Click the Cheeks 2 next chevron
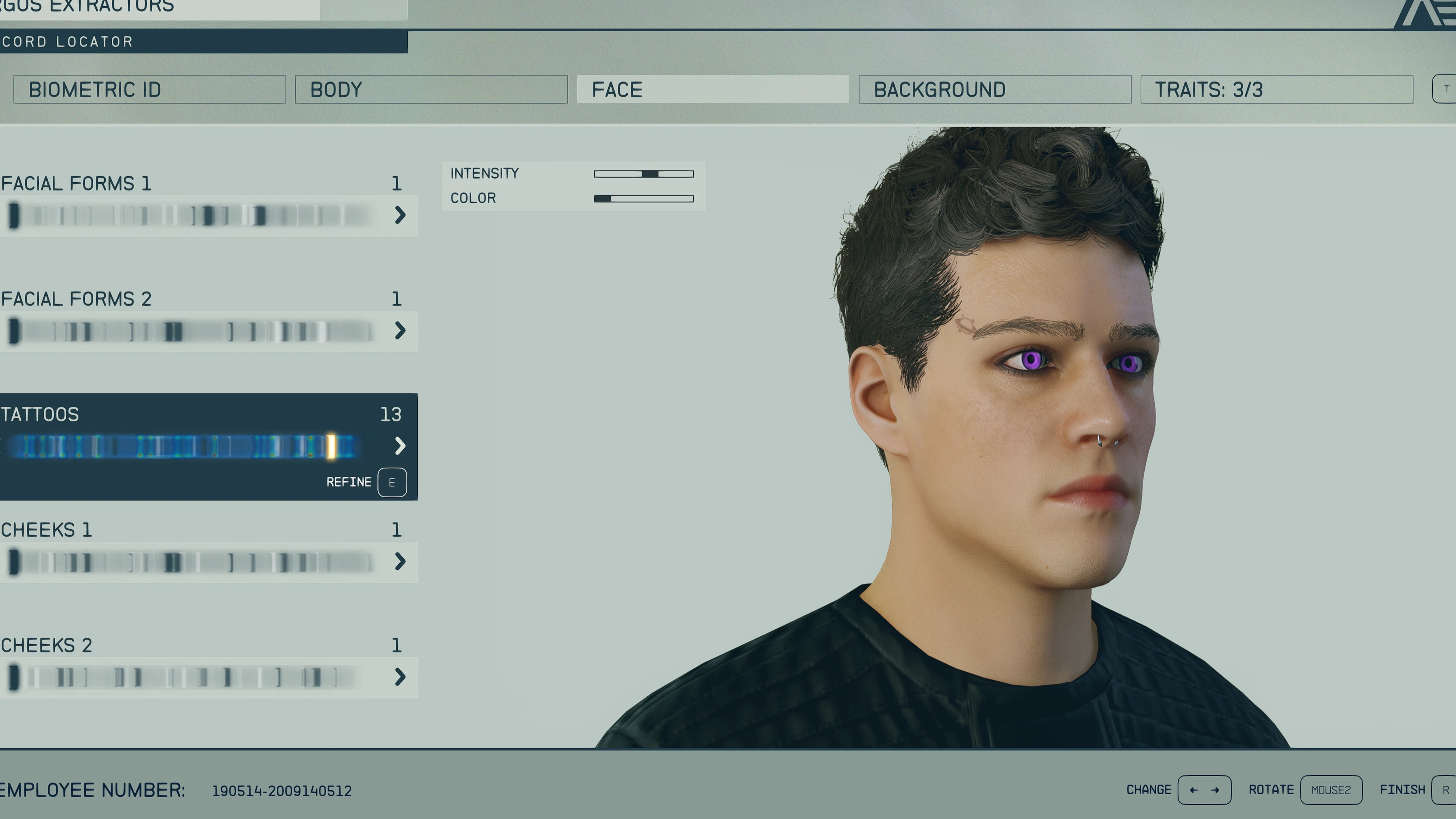 coord(400,677)
